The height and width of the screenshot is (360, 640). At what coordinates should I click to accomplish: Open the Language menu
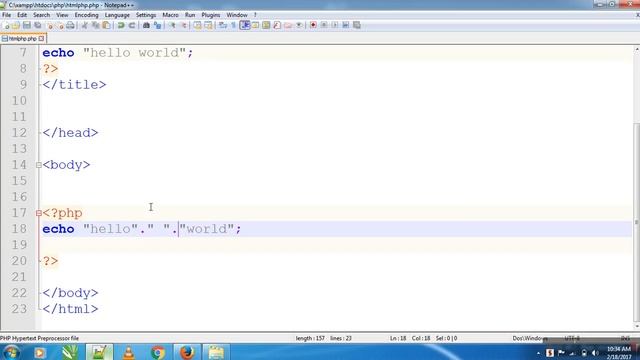tap(117, 15)
